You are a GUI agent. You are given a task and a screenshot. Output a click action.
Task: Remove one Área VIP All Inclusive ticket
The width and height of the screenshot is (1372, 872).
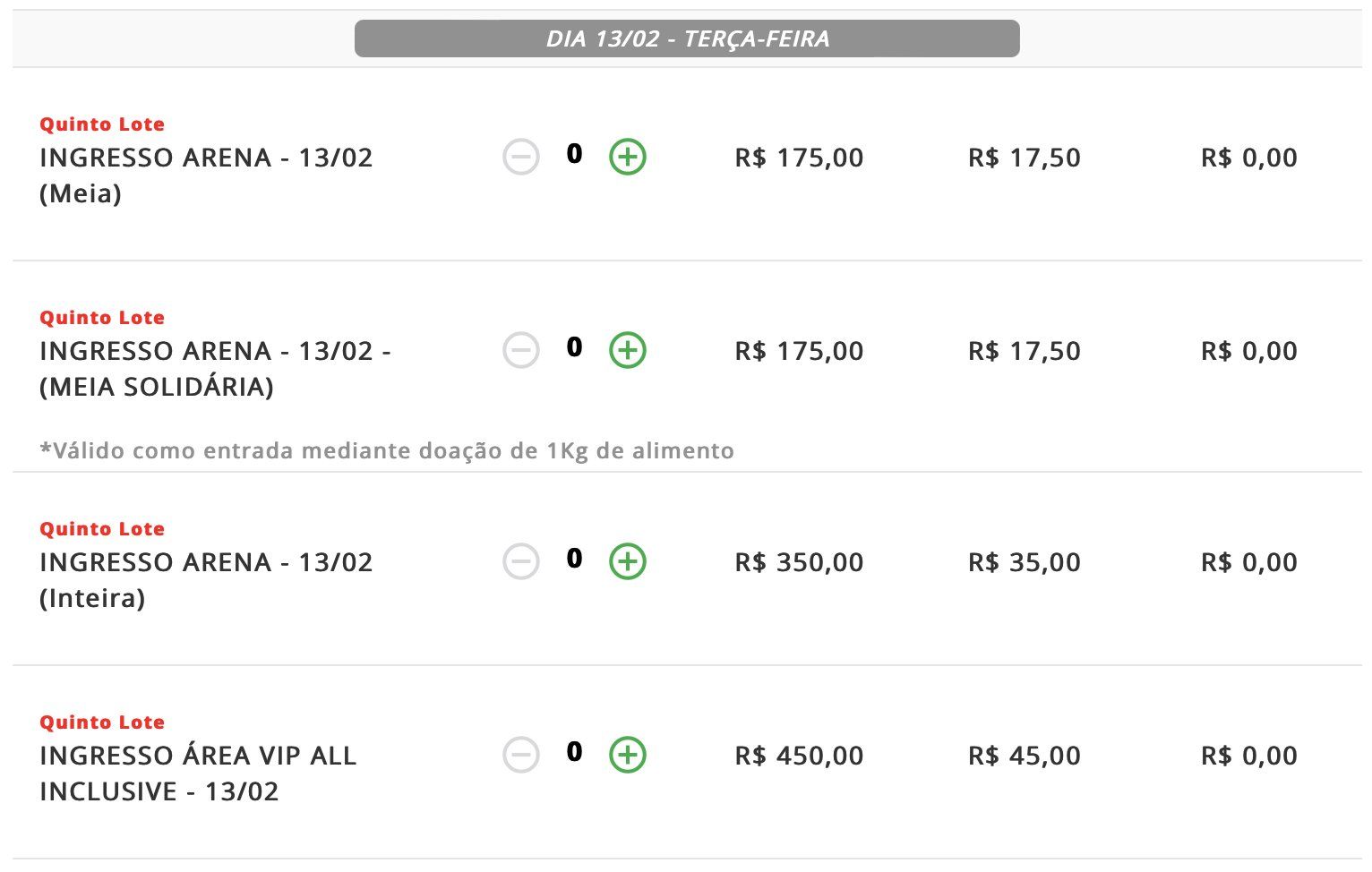[520, 756]
